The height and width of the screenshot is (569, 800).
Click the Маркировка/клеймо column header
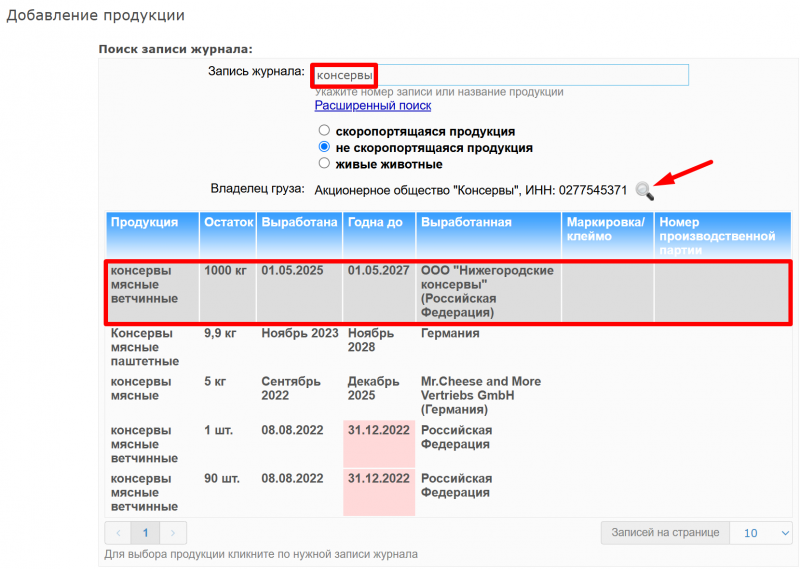(606, 229)
